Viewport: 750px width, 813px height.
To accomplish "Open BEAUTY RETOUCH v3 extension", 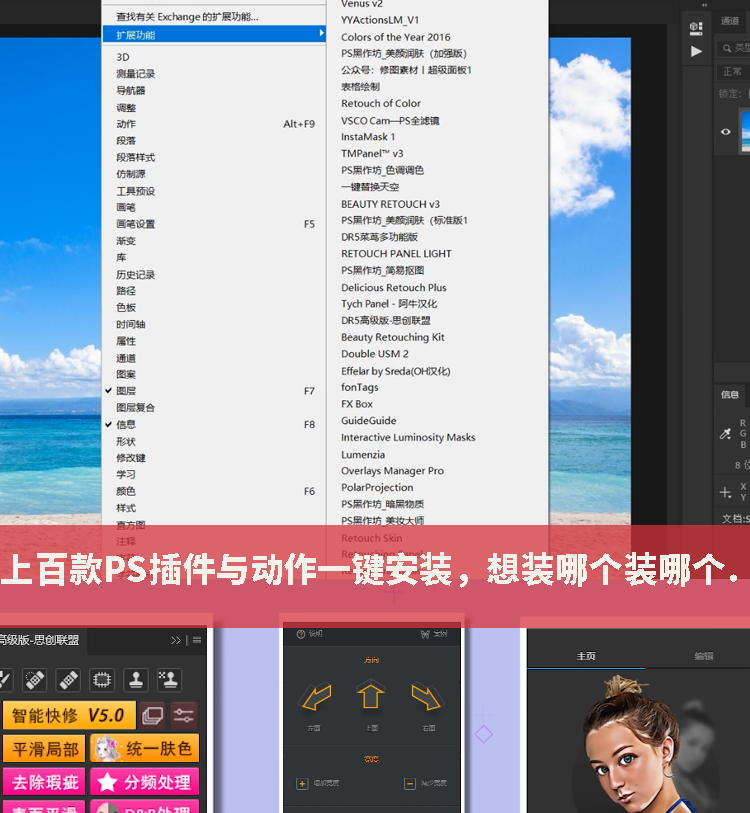I will point(390,204).
